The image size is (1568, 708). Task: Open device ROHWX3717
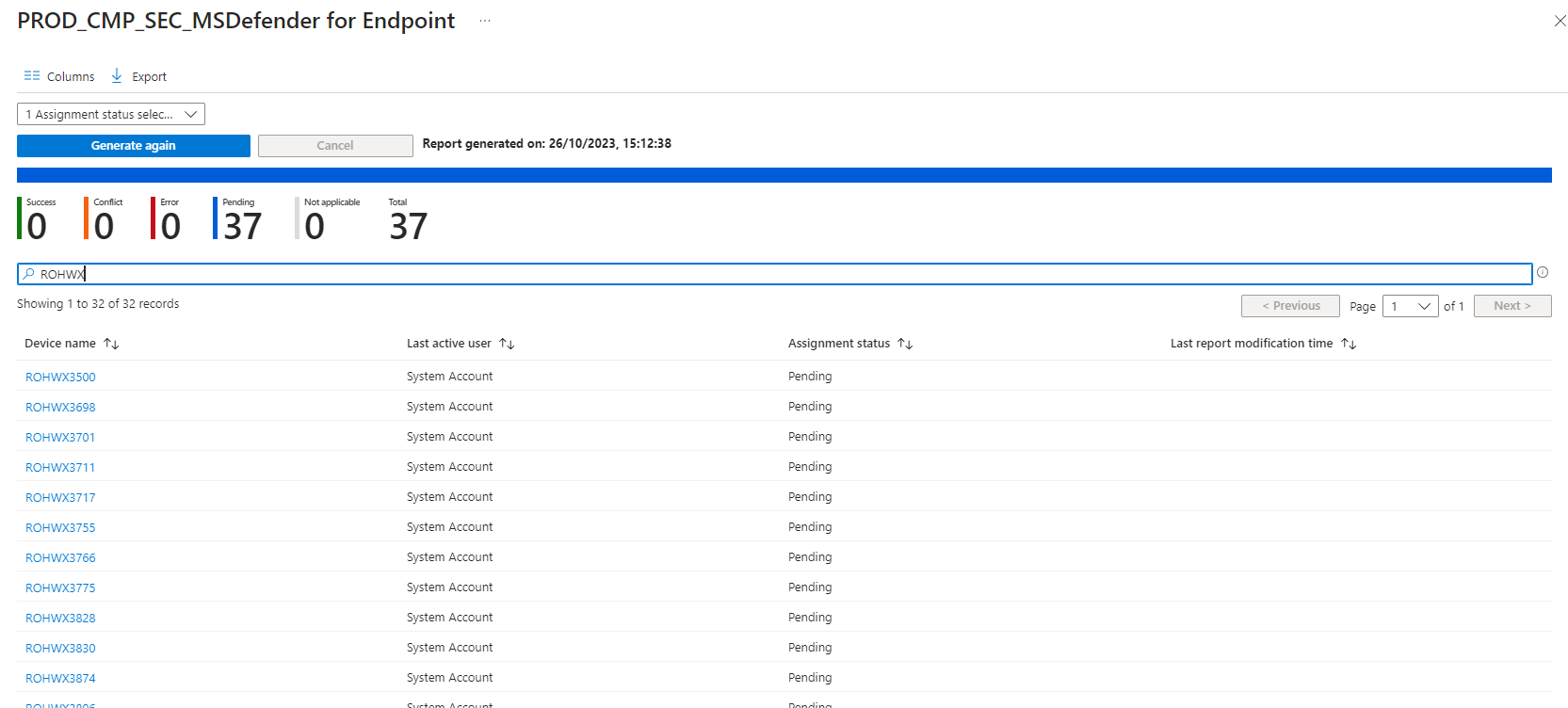point(60,497)
